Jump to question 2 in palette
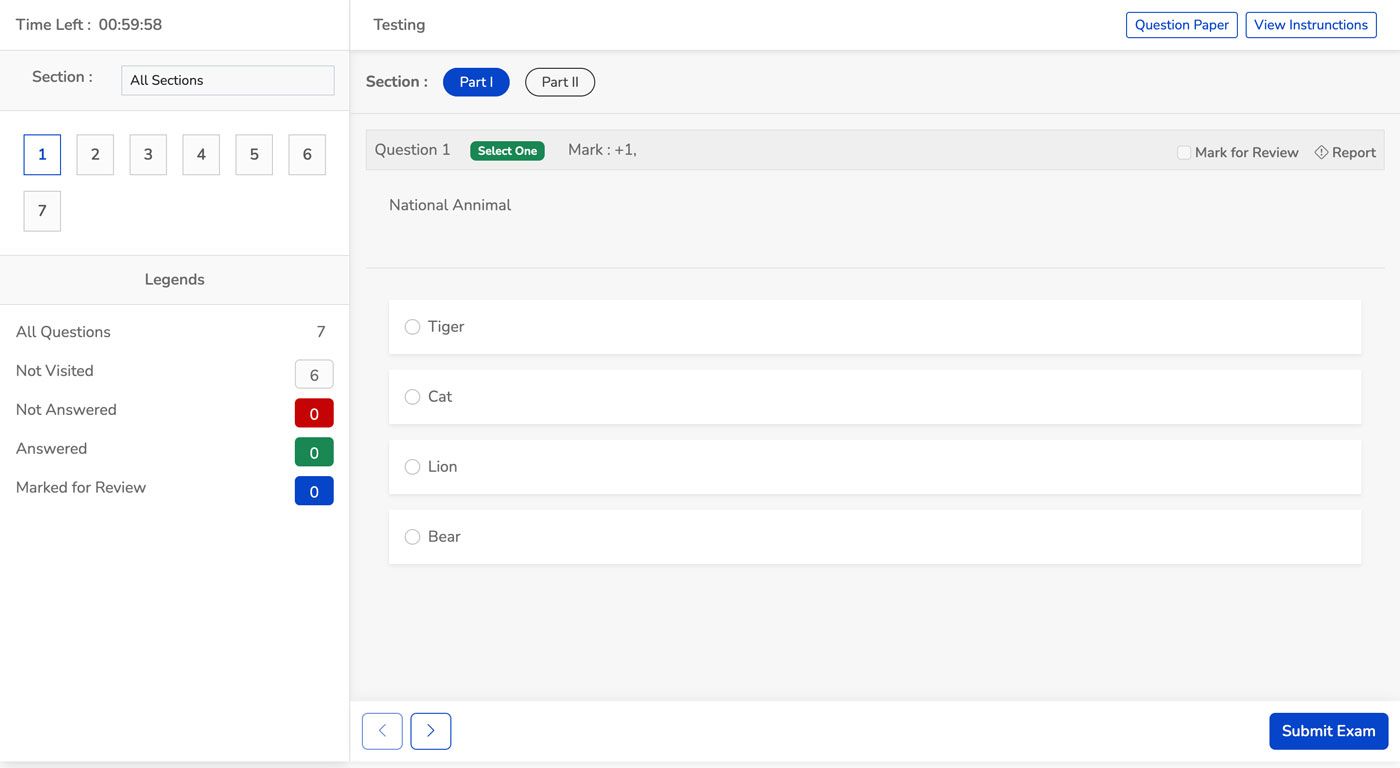The width and height of the screenshot is (1400, 768). click(95, 155)
